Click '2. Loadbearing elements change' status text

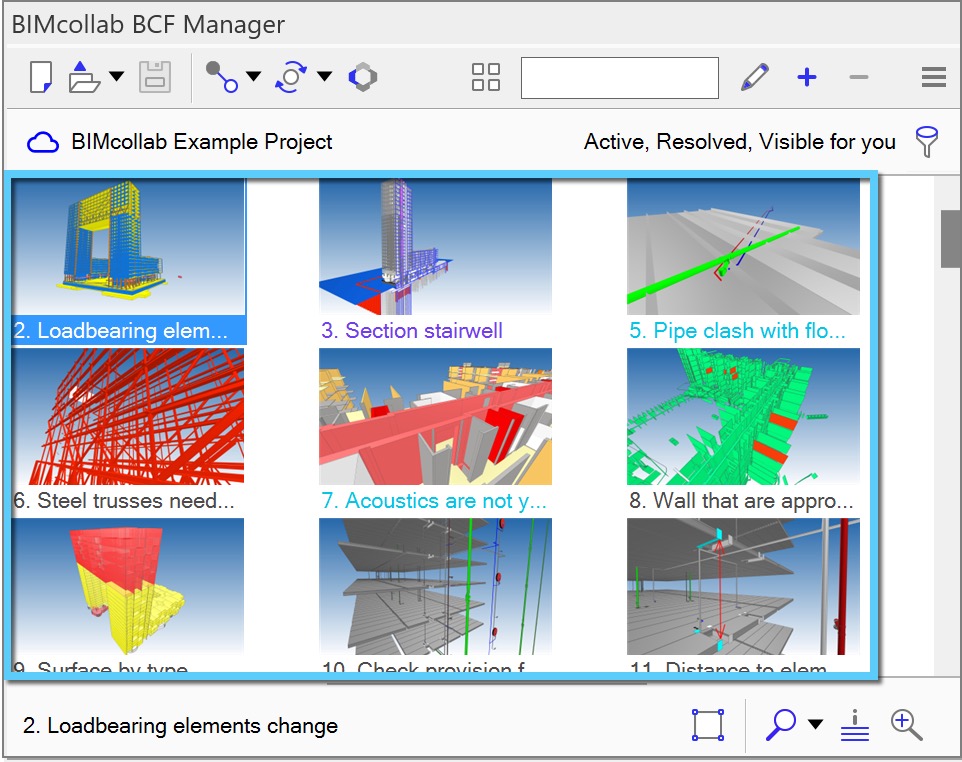tap(180, 726)
